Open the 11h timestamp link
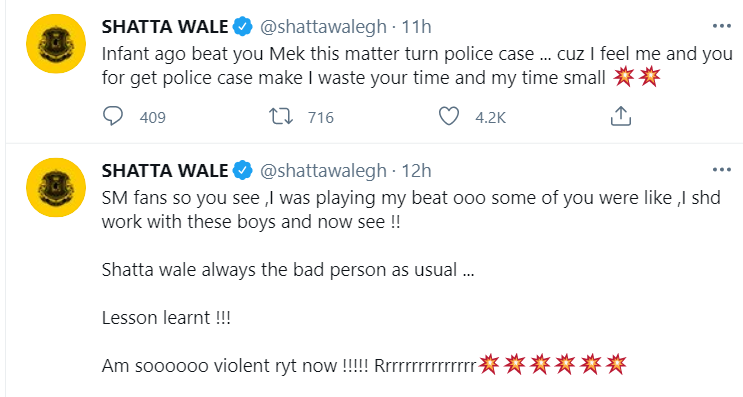This screenshot has height=397, width=743. 417,27
